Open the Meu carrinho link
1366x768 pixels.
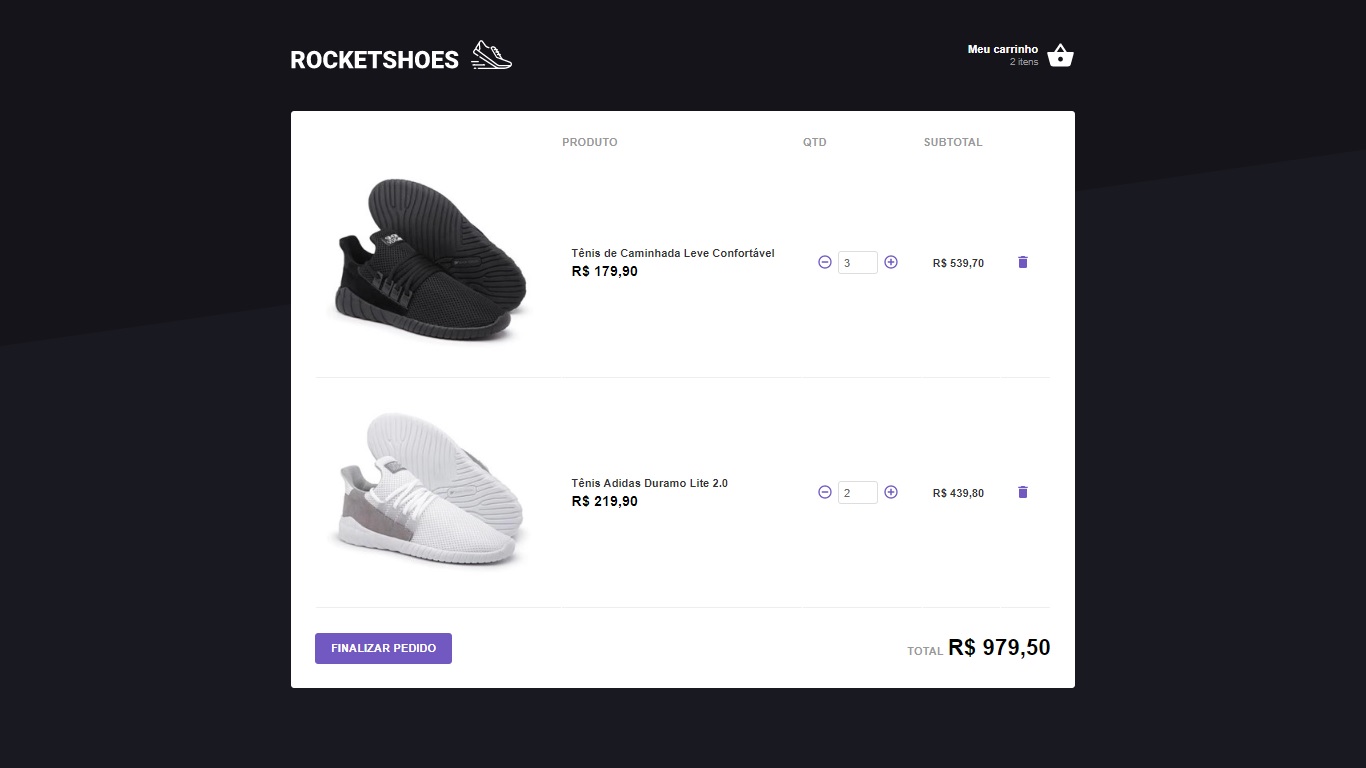point(1002,48)
